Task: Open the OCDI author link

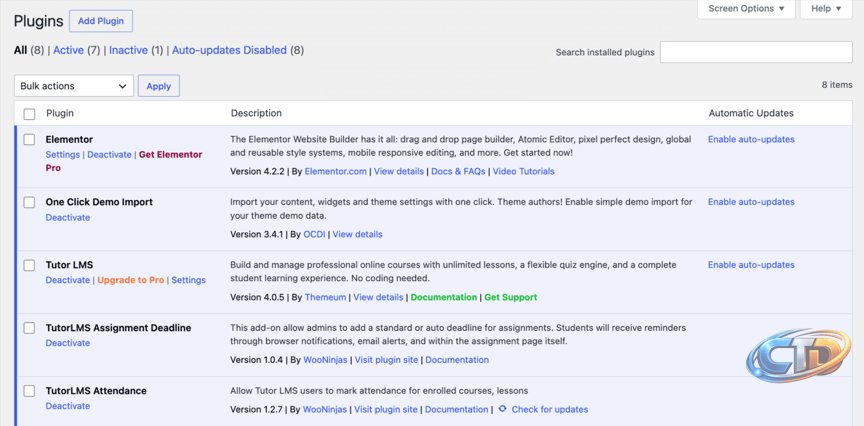Action: (315, 234)
